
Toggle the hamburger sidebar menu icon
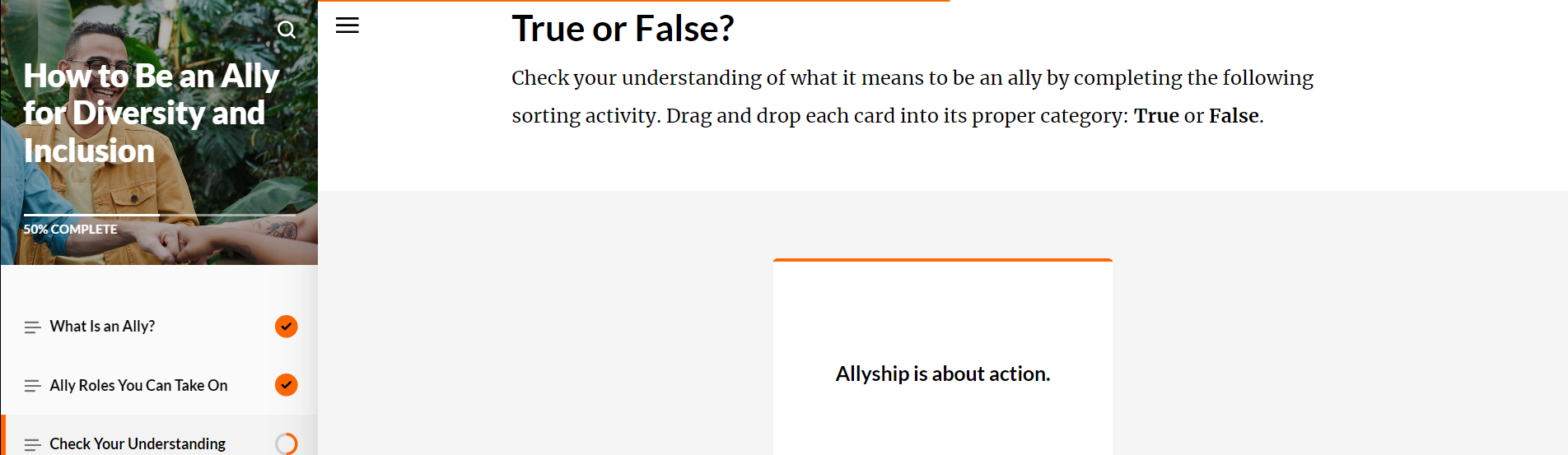pyautogui.click(x=348, y=26)
